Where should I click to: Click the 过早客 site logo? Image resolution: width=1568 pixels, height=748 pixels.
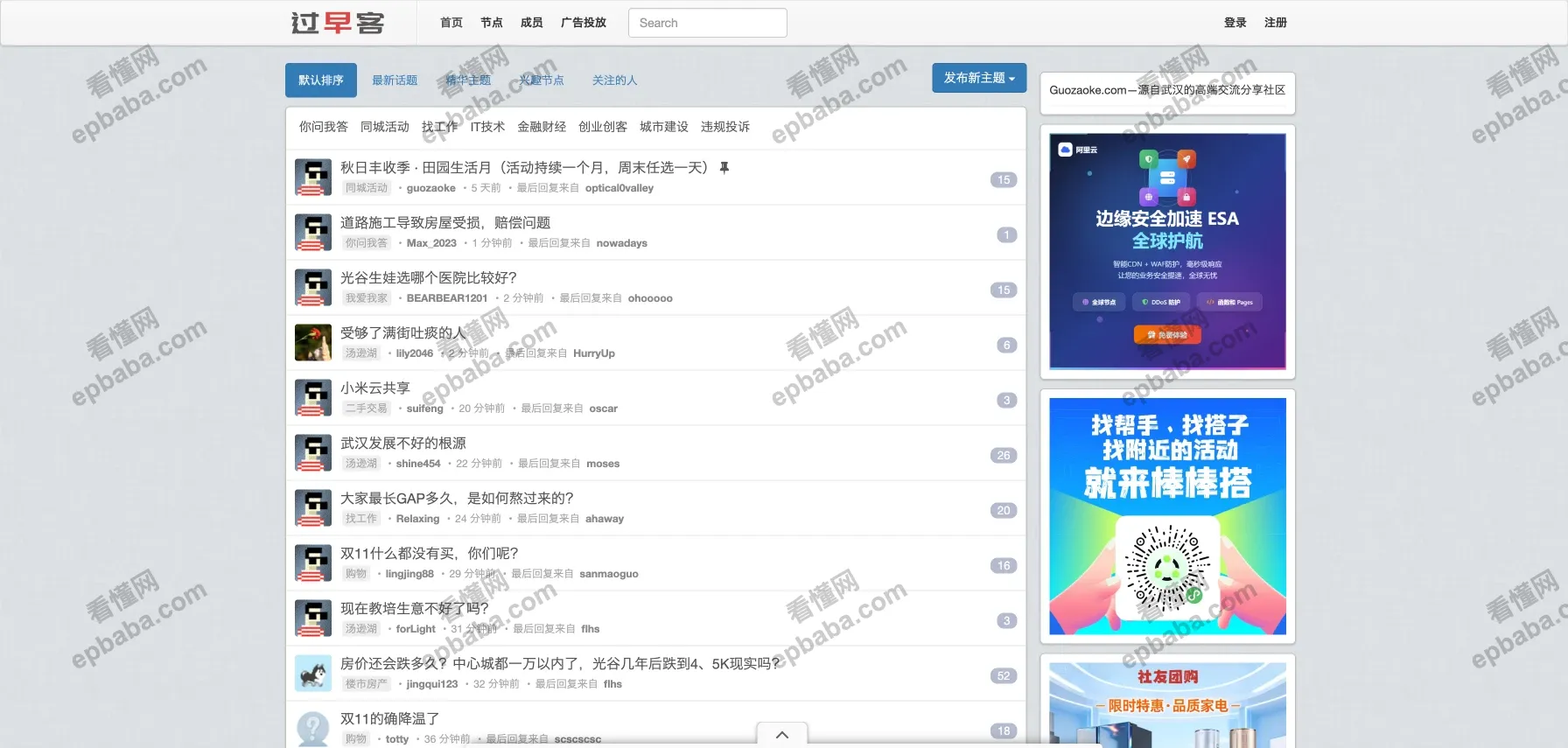click(x=338, y=23)
